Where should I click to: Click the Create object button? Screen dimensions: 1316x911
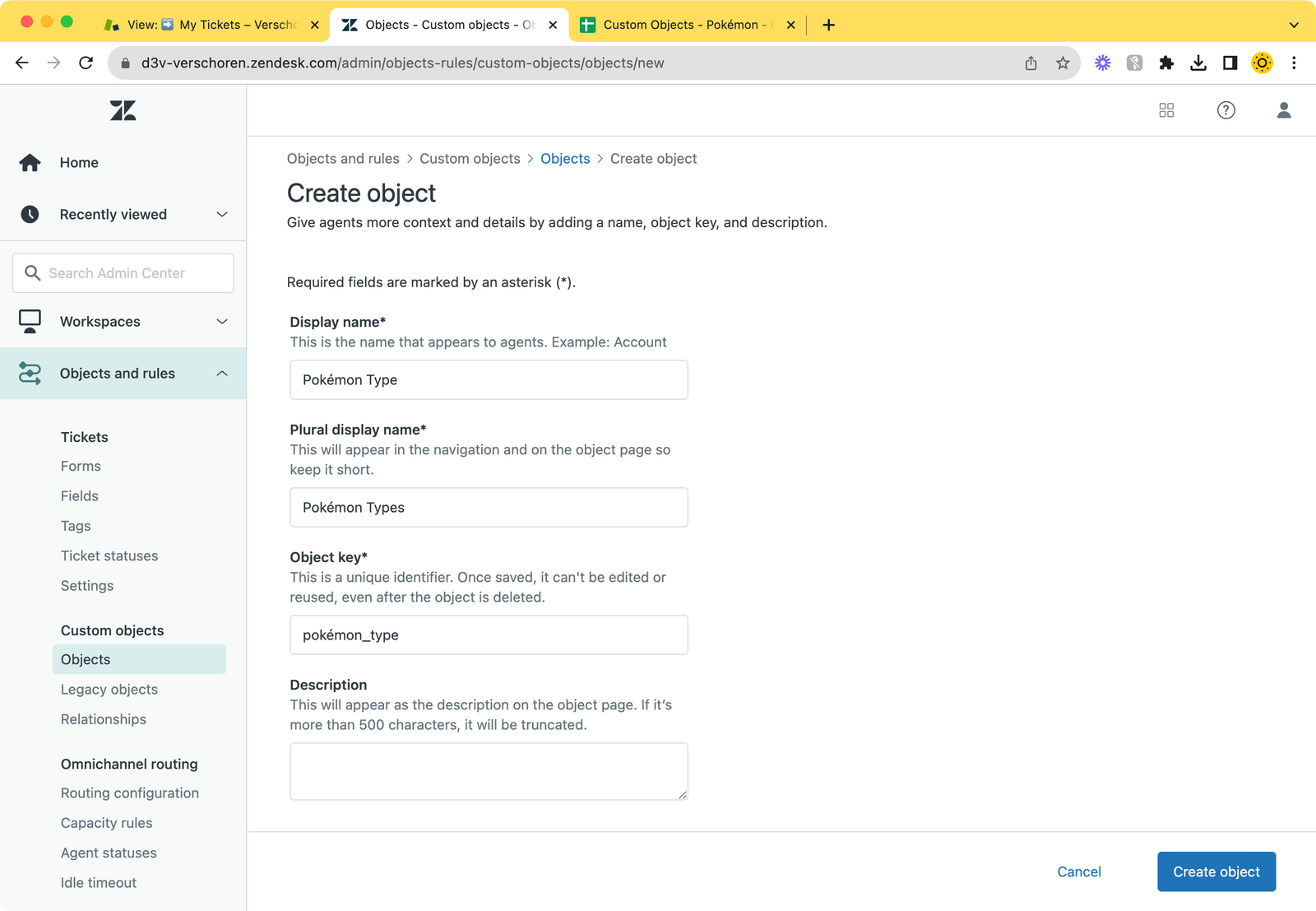[1216, 871]
